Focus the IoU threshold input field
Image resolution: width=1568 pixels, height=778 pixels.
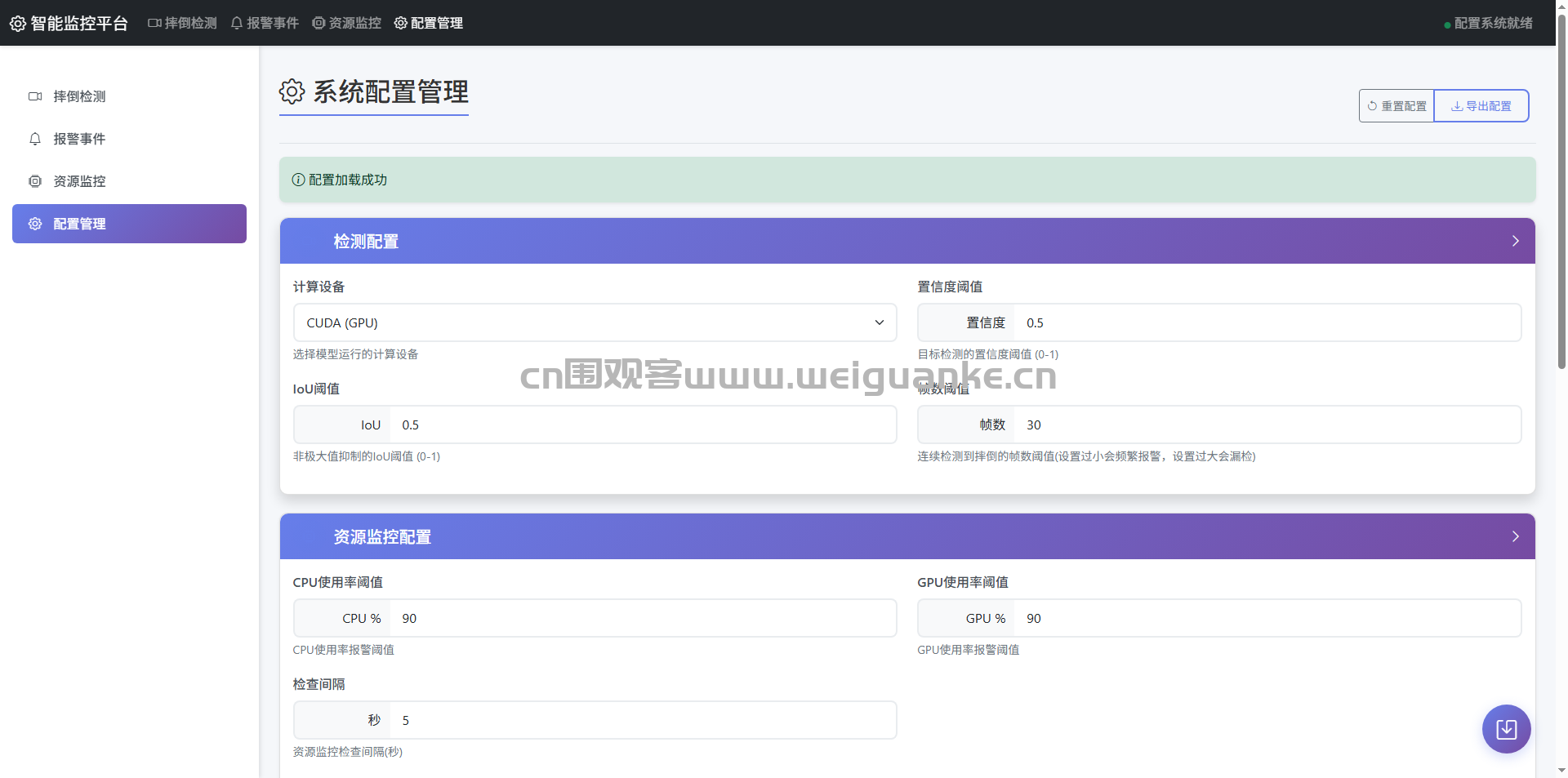coord(643,425)
